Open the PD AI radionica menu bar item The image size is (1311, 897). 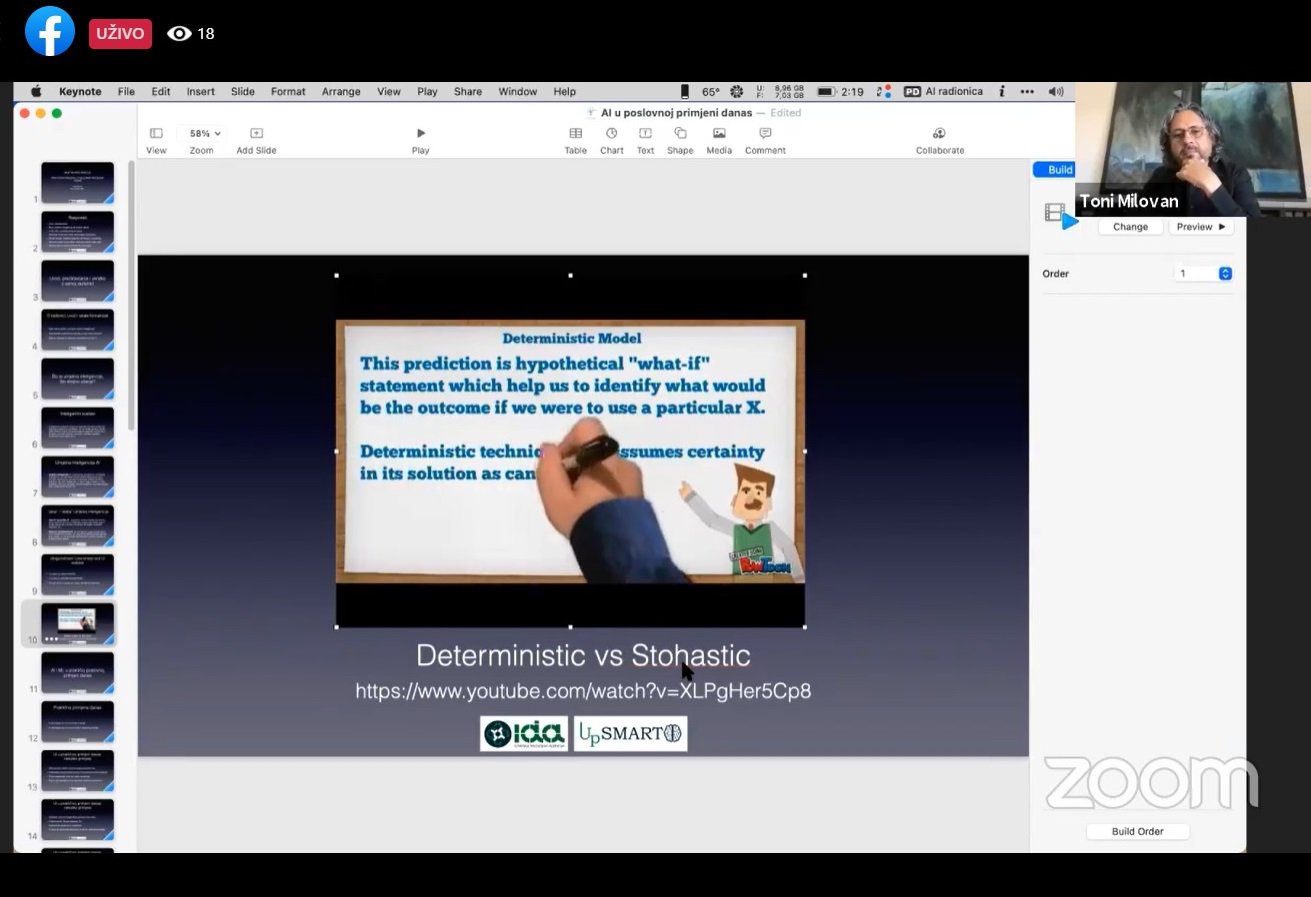[943, 92]
